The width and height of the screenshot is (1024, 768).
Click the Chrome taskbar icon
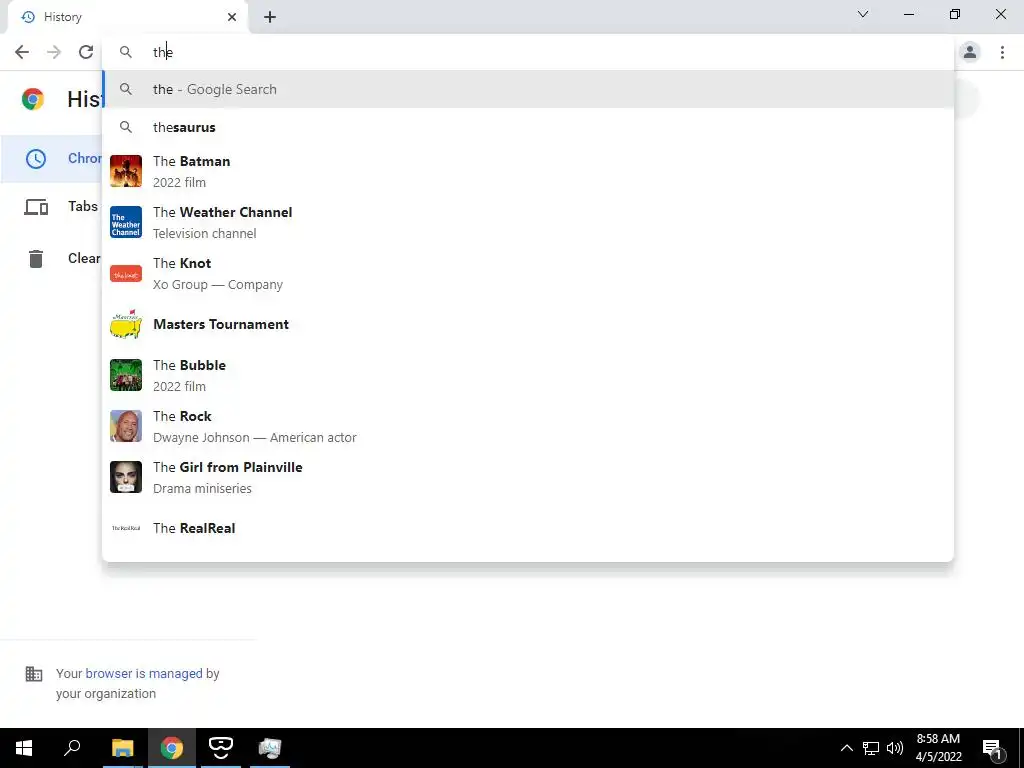coord(172,748)
